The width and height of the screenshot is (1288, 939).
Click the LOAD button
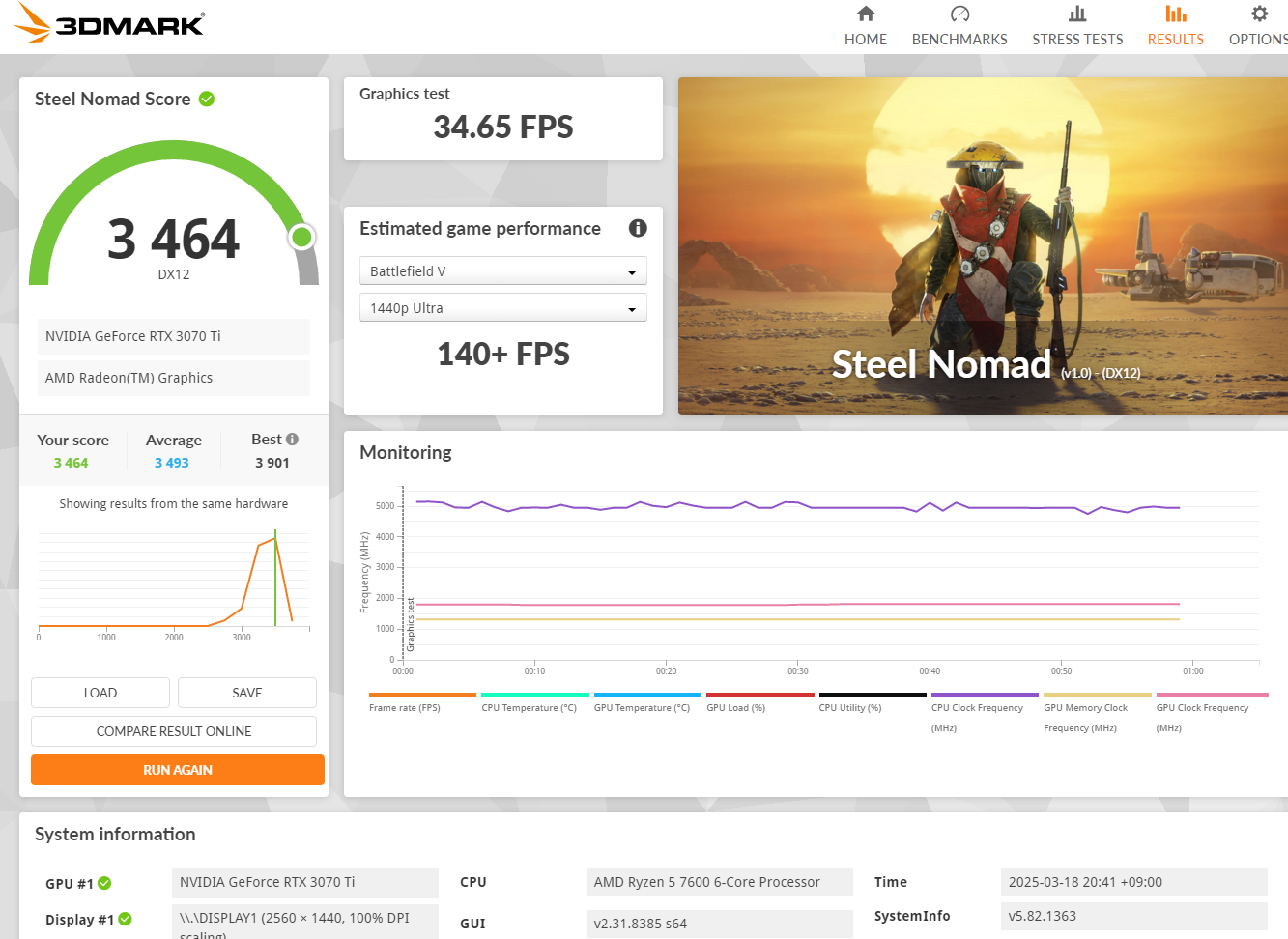(100, 693)
